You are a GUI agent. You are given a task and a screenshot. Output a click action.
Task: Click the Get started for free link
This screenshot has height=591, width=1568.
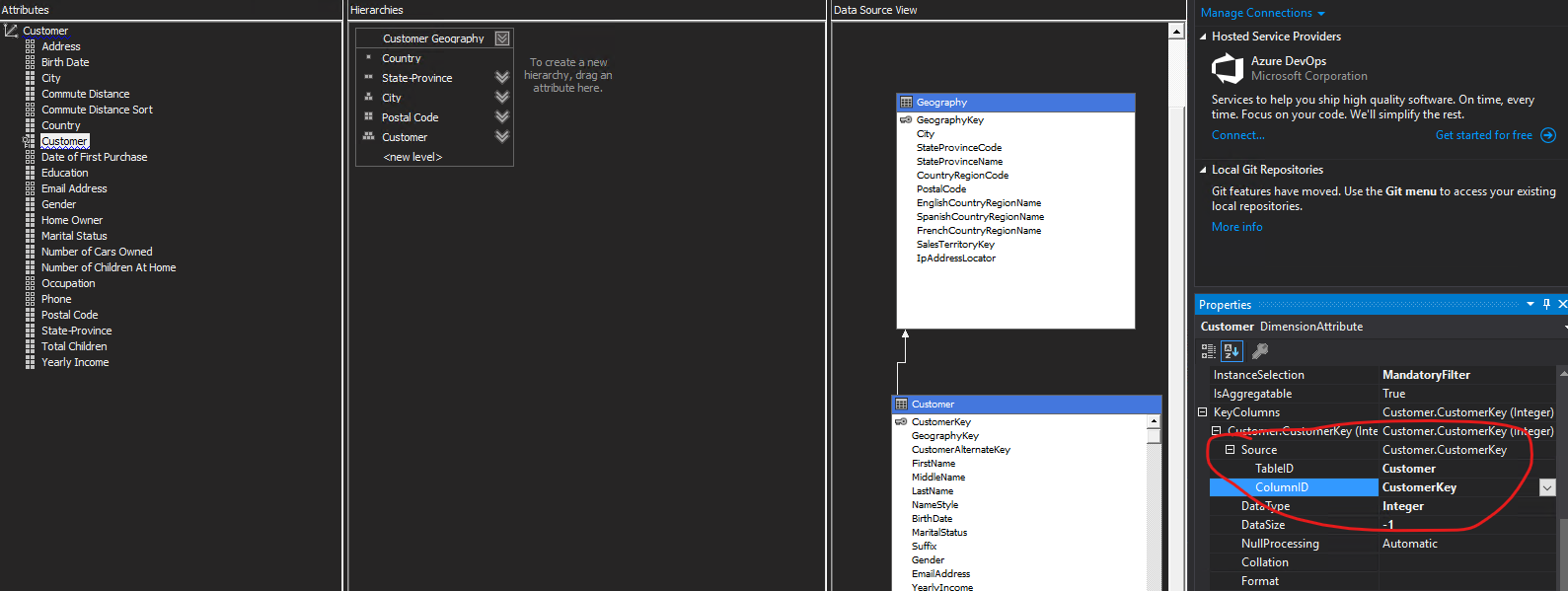pyautogui.click(x=1484, y=135)
